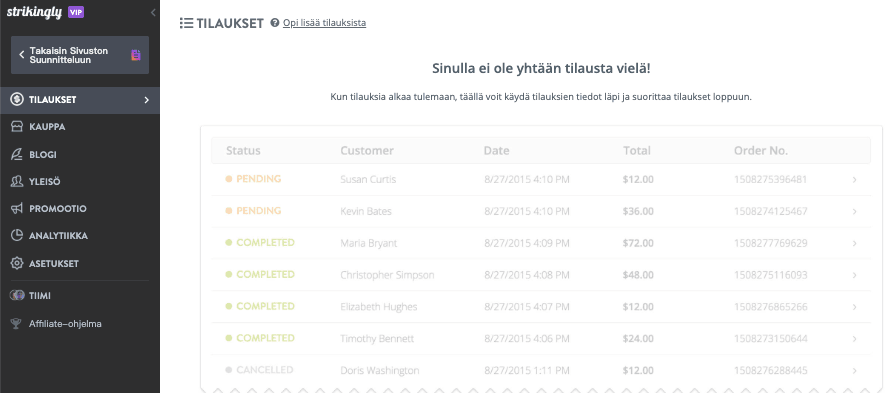Click the Promootio megaphone icon
Viewport: 885px width, 393px height.
pyautogui.click(x=17, y=208)
